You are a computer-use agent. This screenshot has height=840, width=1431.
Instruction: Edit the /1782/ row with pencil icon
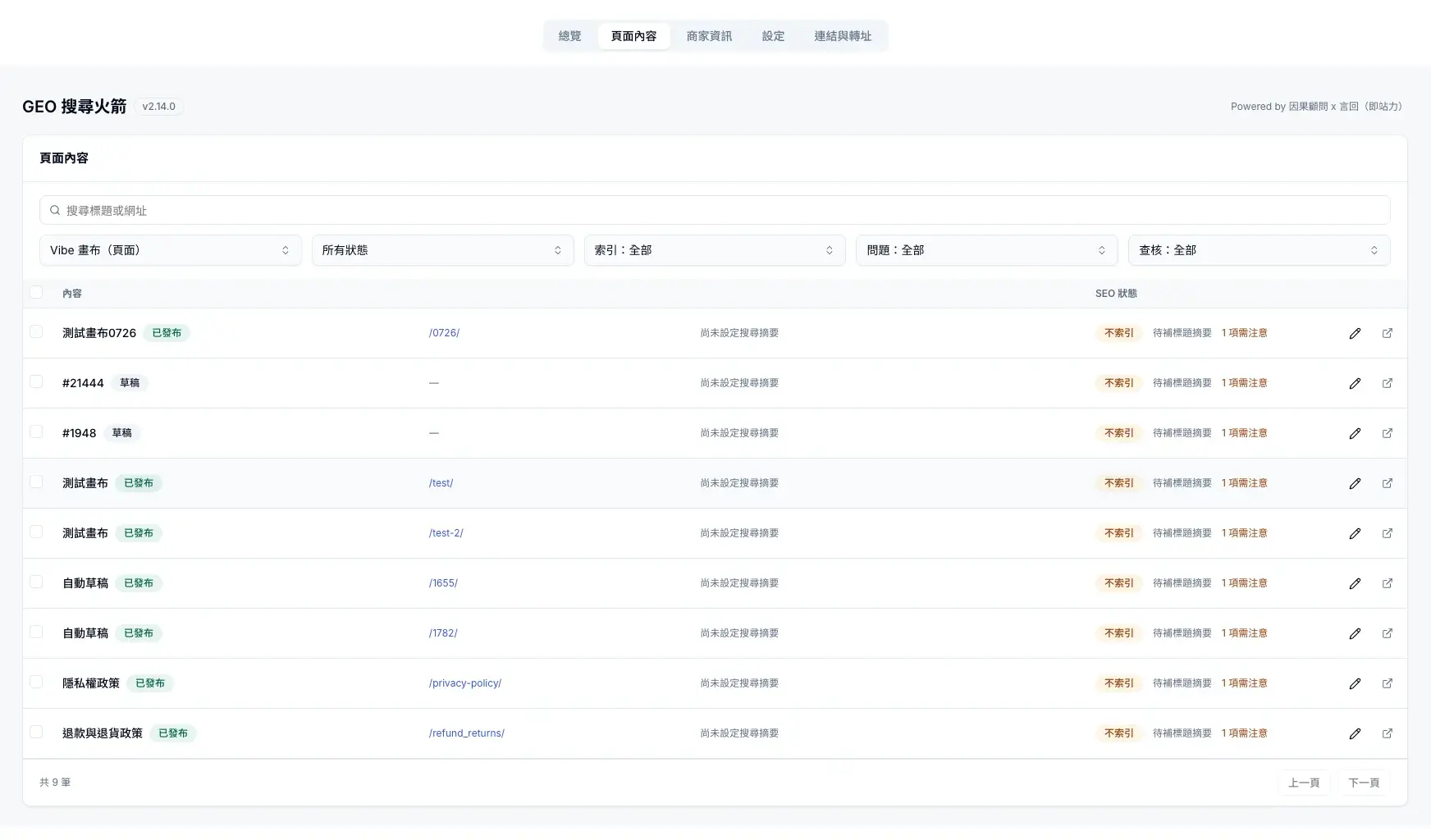click(x=1355, y=633)
